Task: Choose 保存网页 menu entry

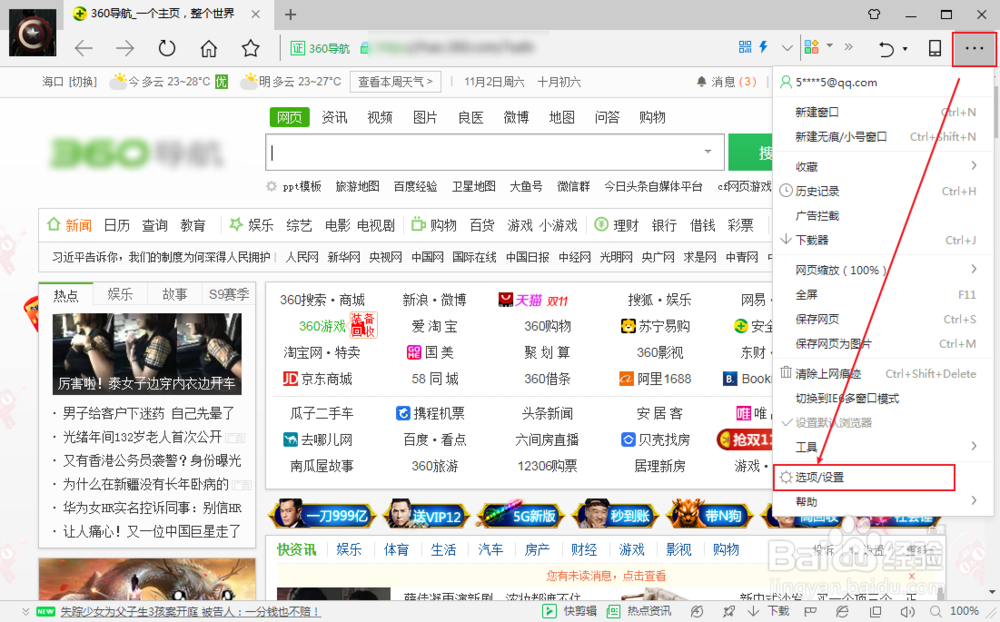Action: [x=883, y=319]
